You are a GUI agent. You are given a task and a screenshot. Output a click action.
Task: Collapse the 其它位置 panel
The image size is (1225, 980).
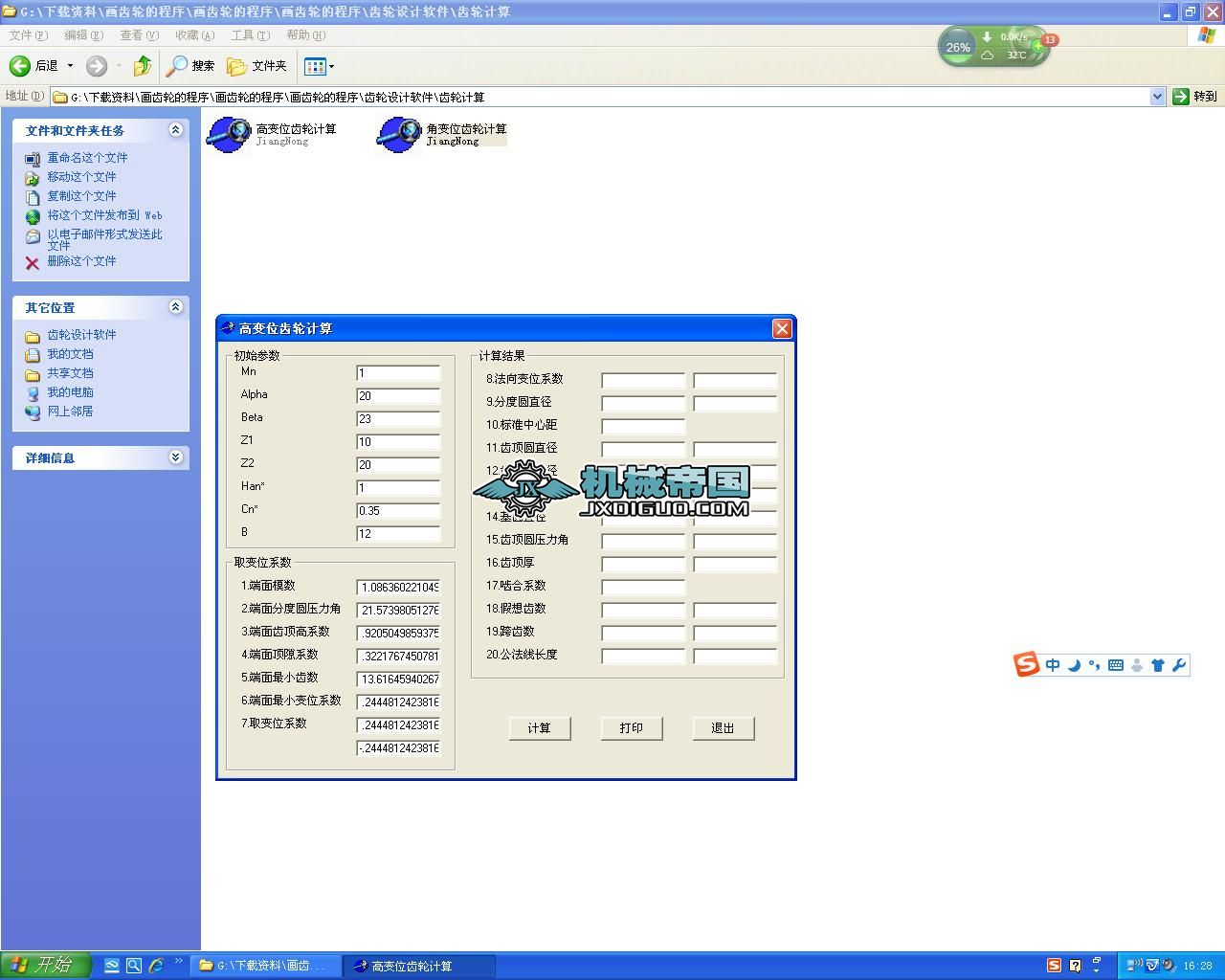click(x=175, y=307)
